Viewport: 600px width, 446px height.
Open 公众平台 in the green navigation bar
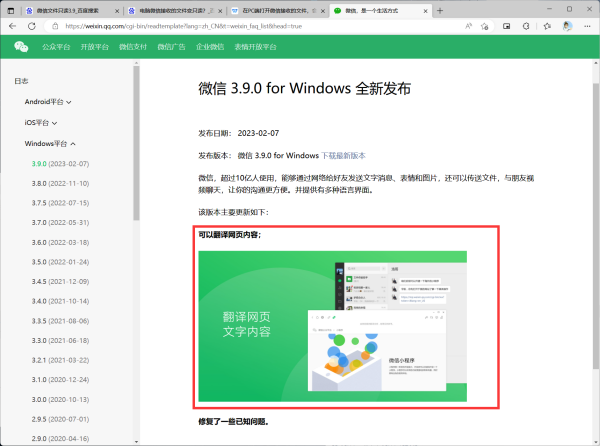click(57, 46)
